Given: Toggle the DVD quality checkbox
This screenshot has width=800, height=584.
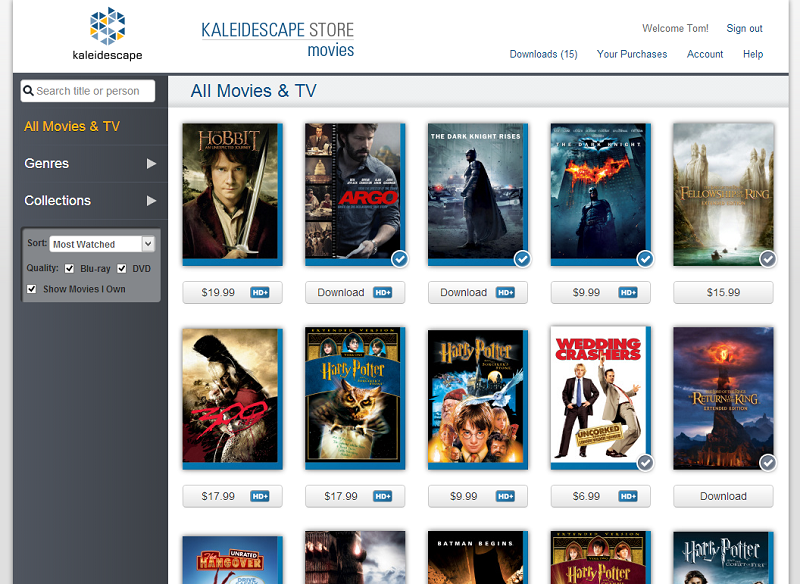Looking at the screenshot, I should [x=122, y=269].
